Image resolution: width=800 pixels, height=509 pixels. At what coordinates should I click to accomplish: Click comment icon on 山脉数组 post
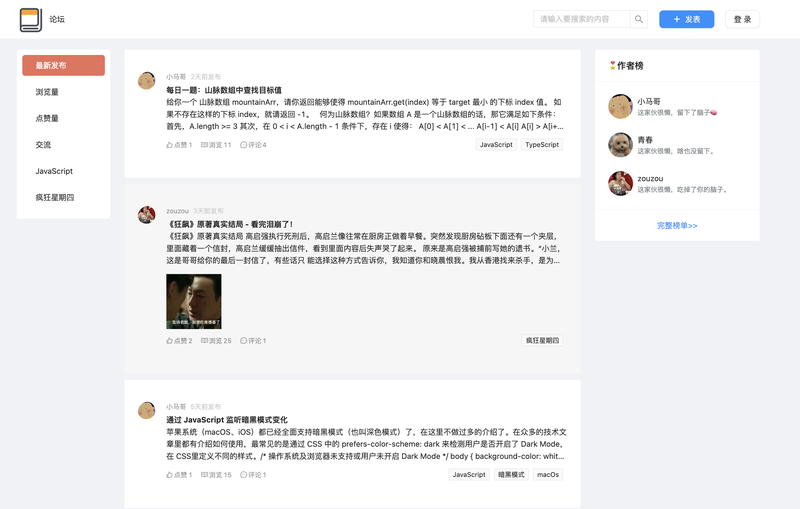(x=243, y=145)
